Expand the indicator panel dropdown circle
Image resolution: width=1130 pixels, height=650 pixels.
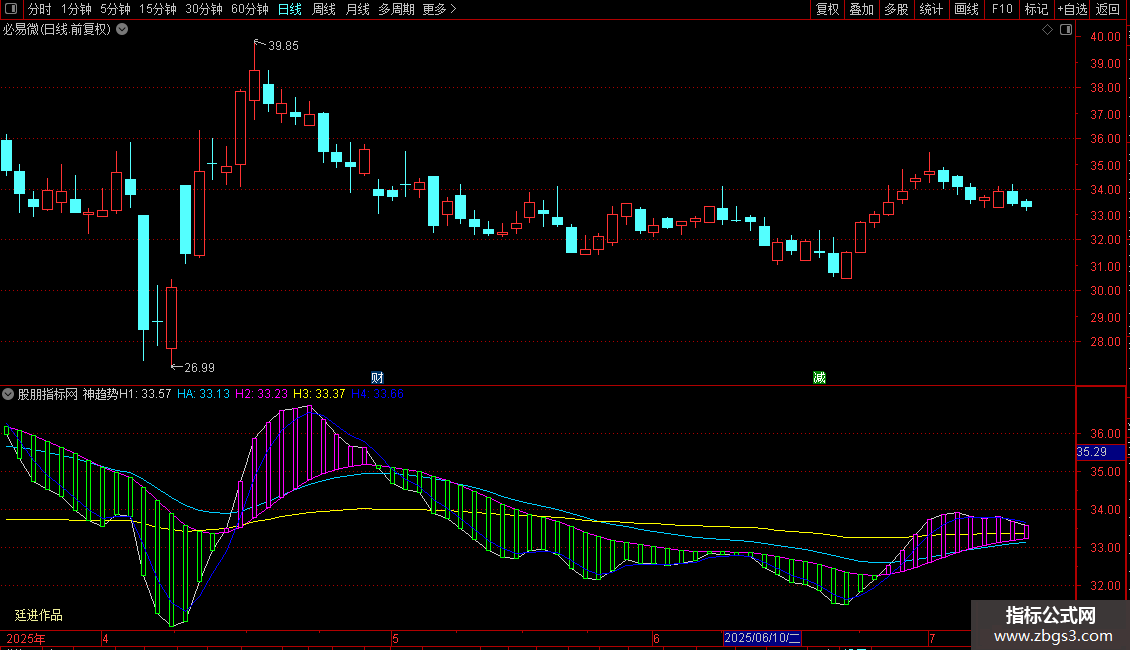coord(8,394)
